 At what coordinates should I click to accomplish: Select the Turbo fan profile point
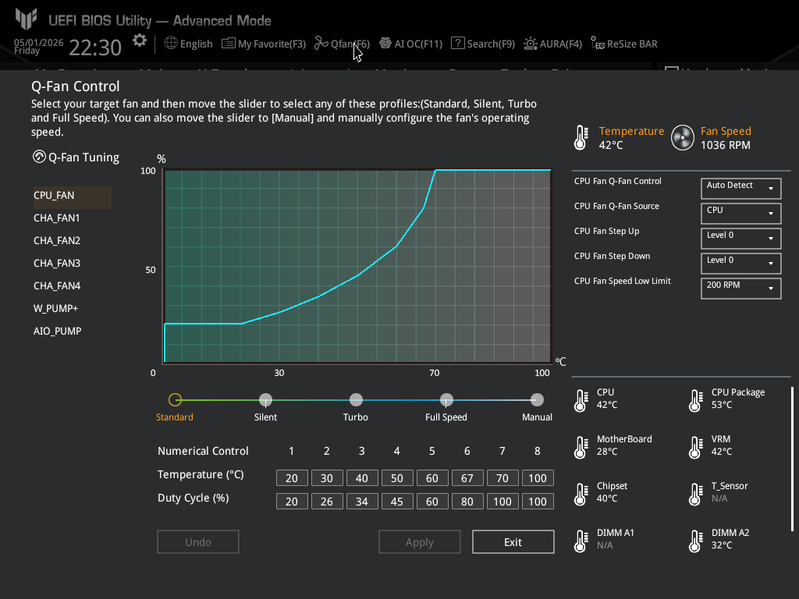[x=356, y=400]
